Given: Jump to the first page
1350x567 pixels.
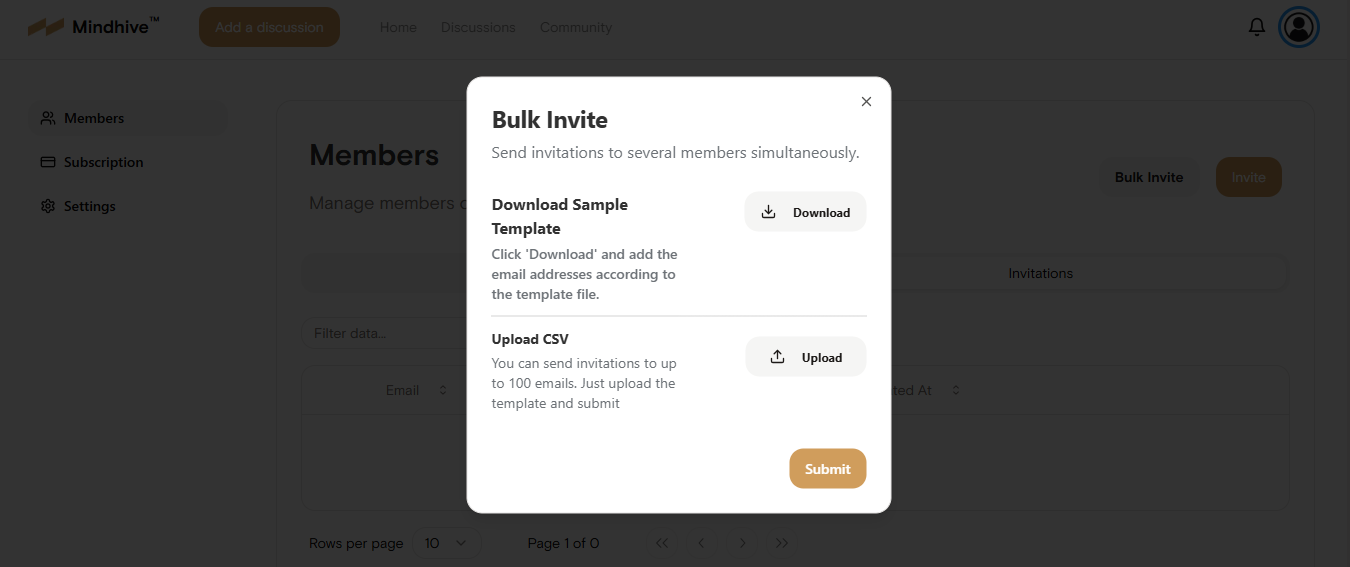Looking at the screenshot, I should (662, 543).
